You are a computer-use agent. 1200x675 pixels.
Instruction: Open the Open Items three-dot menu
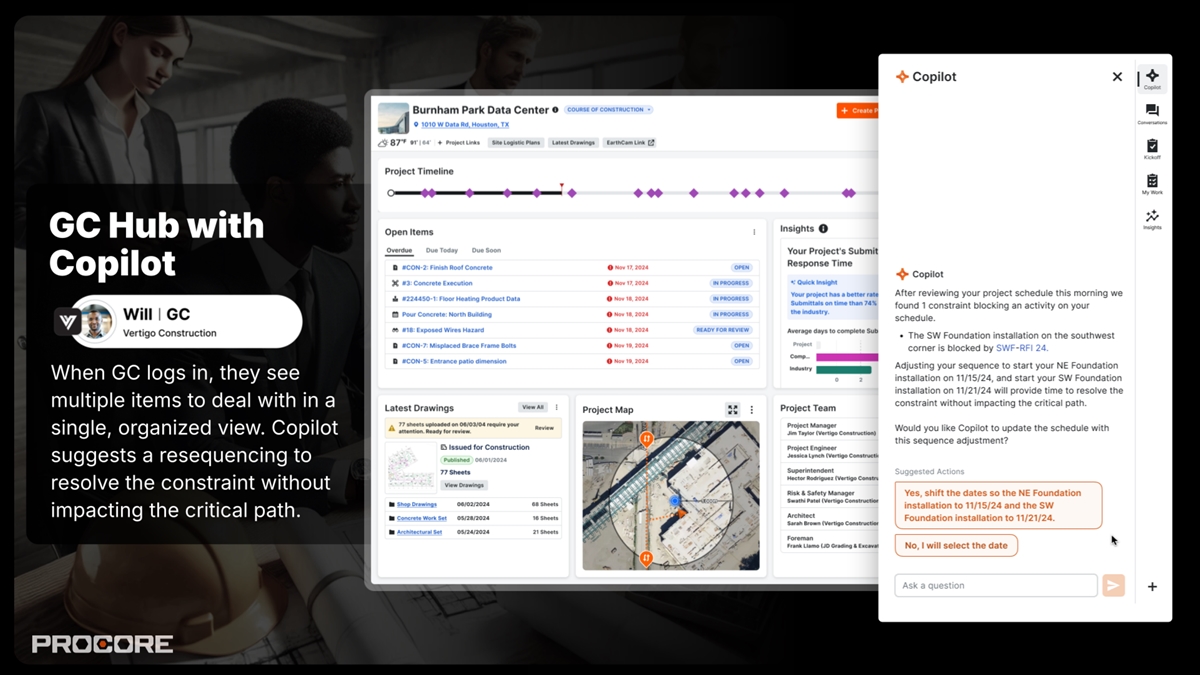tap(754, 232)
